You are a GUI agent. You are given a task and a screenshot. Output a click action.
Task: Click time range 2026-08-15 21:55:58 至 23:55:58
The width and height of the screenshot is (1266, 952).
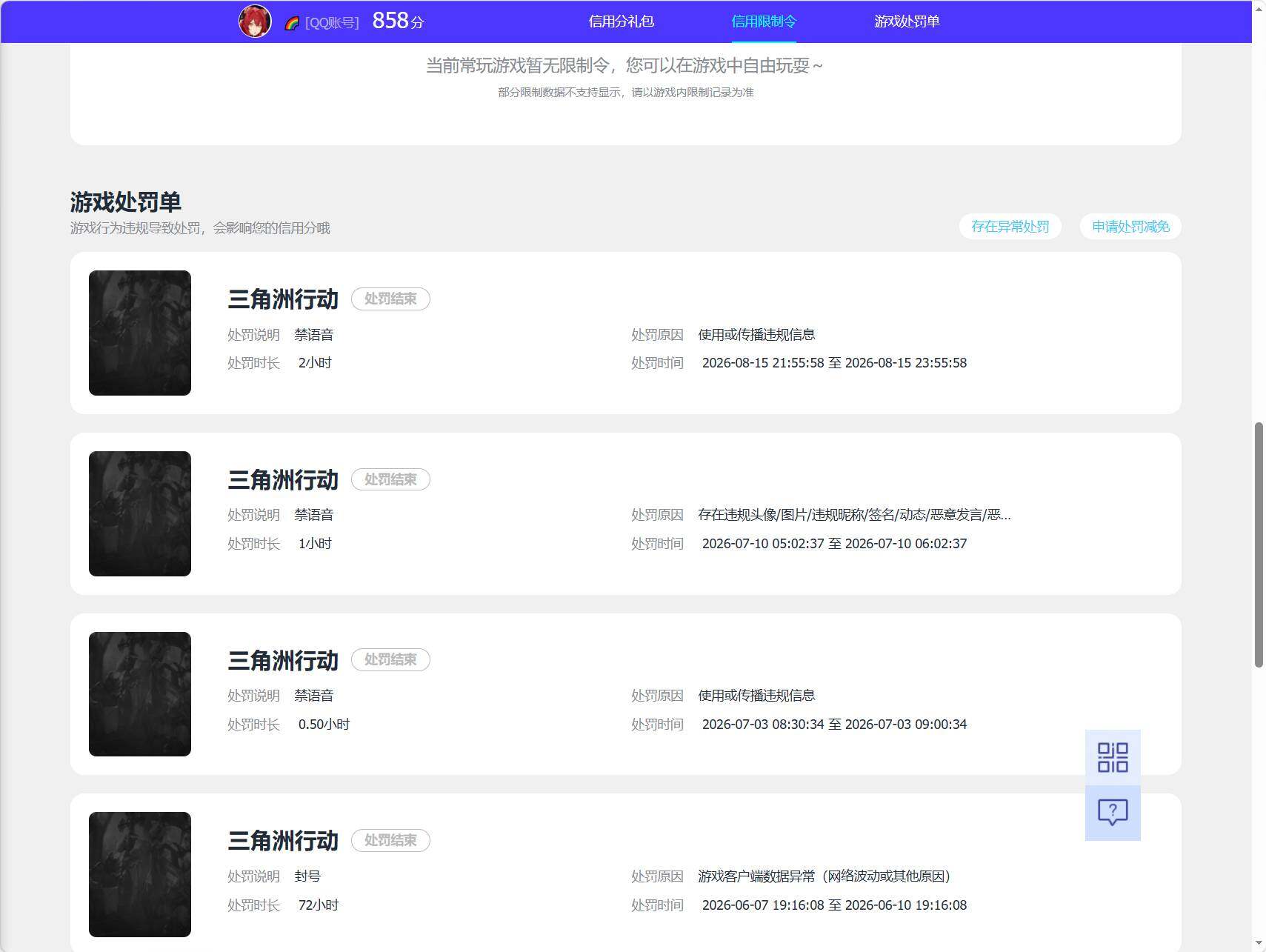click(x=834, y=363)
